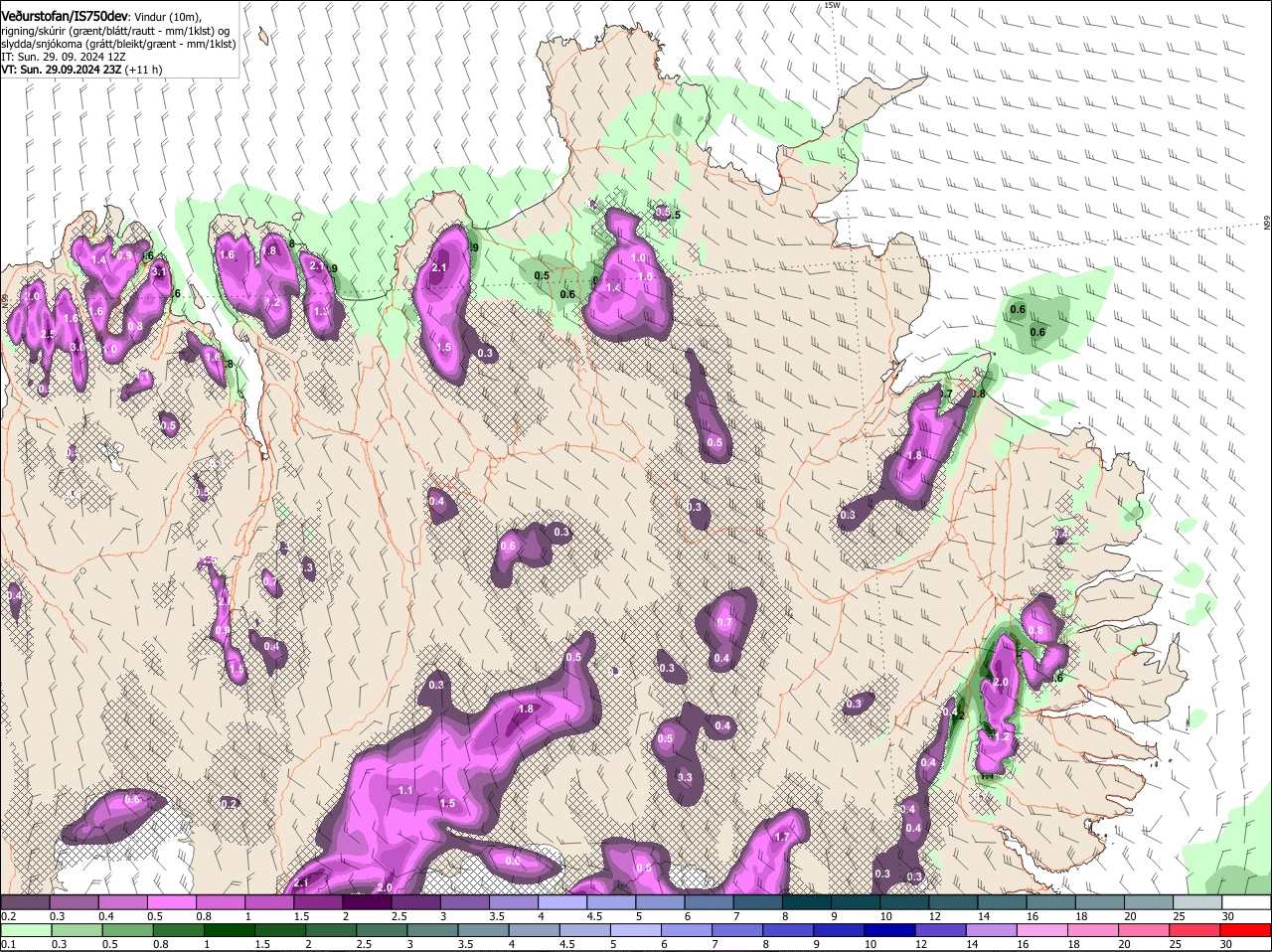Viewport: 1272px width, 952px height.
Task: Click the 'Vindur (10m)' text in header
Action: coord(168,18)
